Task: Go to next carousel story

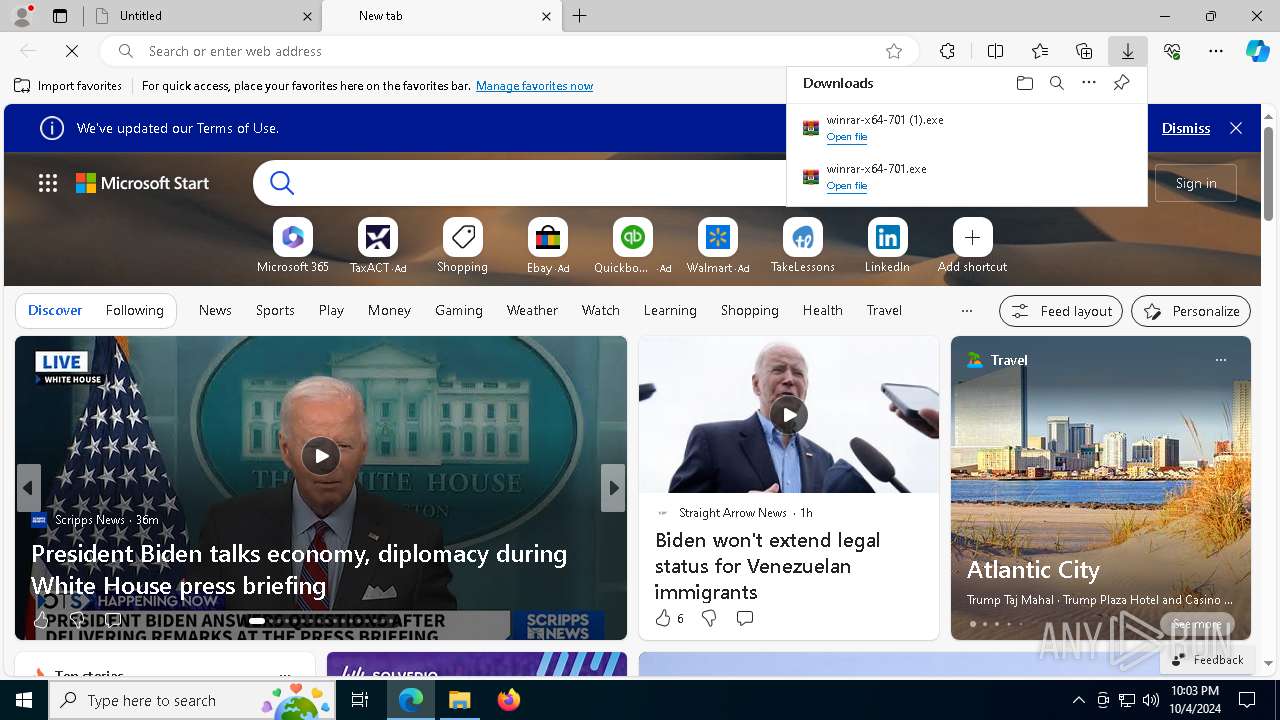Action: point(613,488)
